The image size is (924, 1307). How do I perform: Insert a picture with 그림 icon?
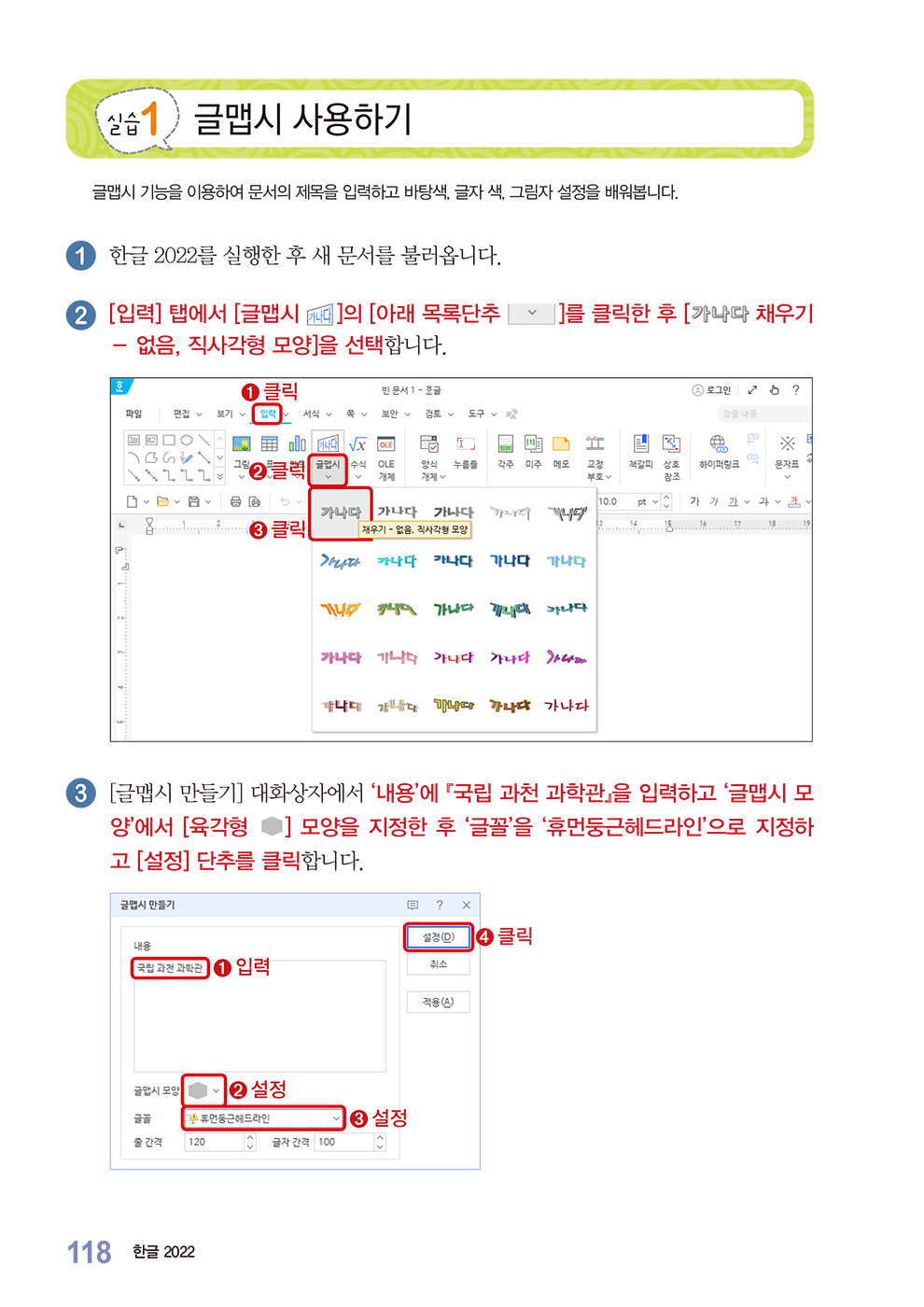point(242,444)
